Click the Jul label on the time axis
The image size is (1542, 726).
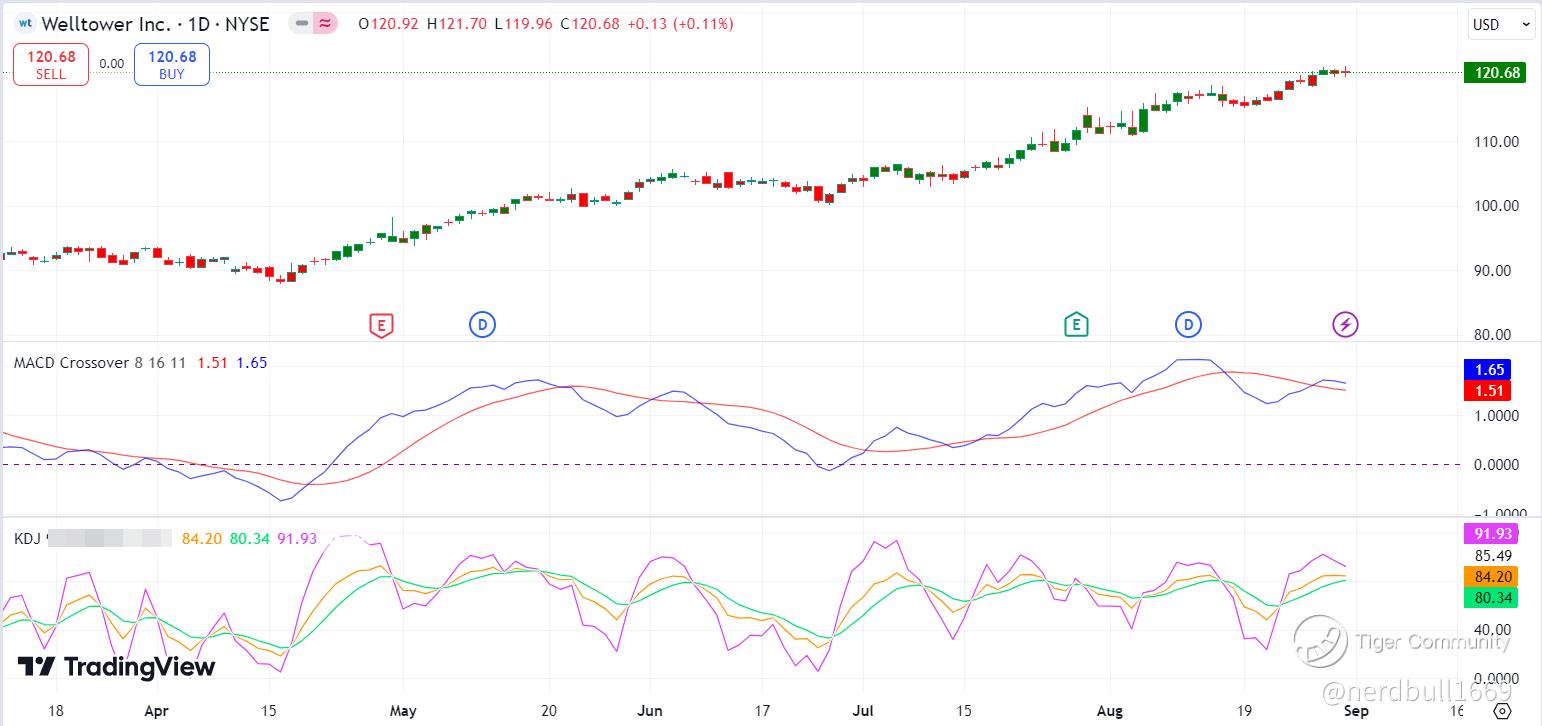tap(862, 712)
